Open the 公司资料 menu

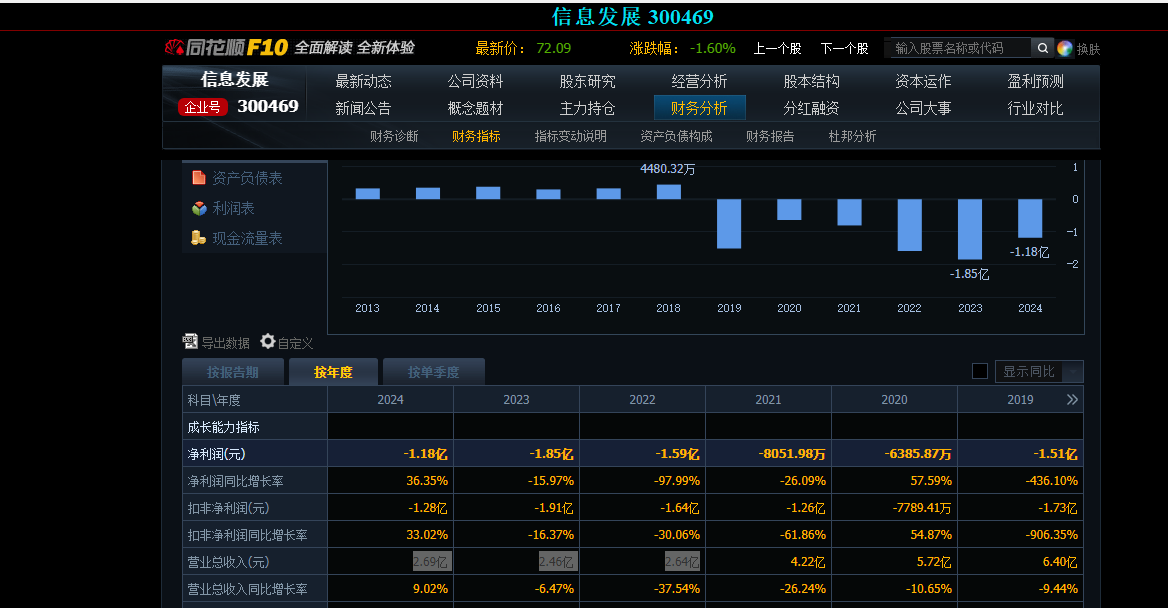475,81
